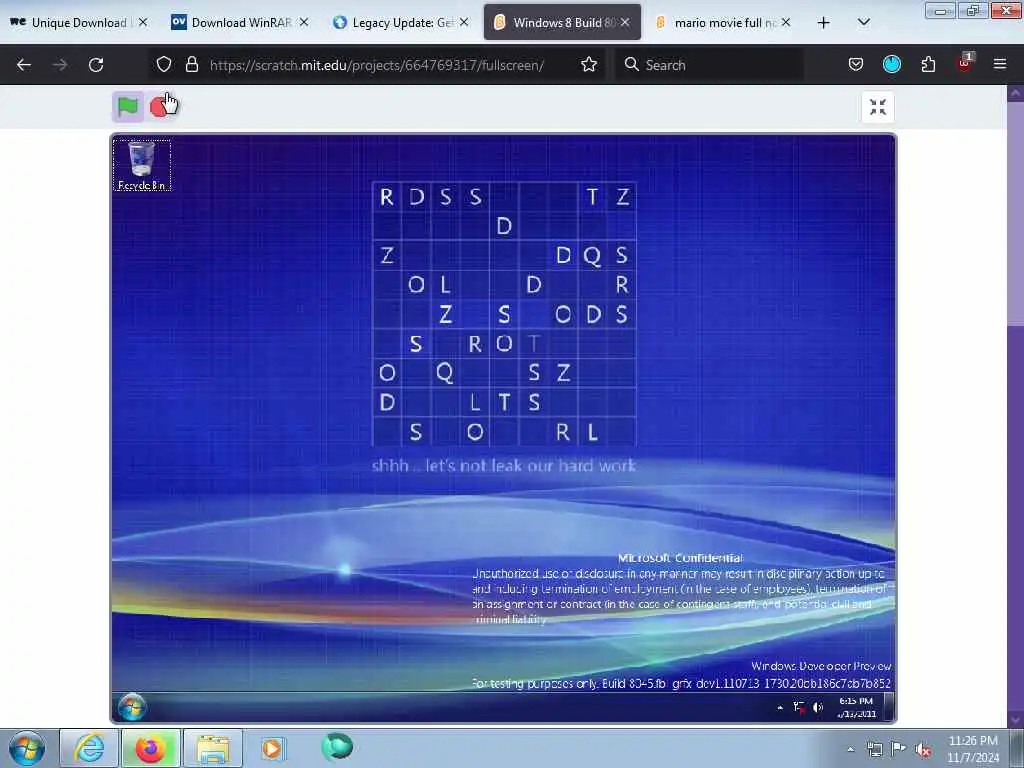Click the red stop button
Image resolution: width=1024 pixels, height=768 pixels.
(159, 106)
